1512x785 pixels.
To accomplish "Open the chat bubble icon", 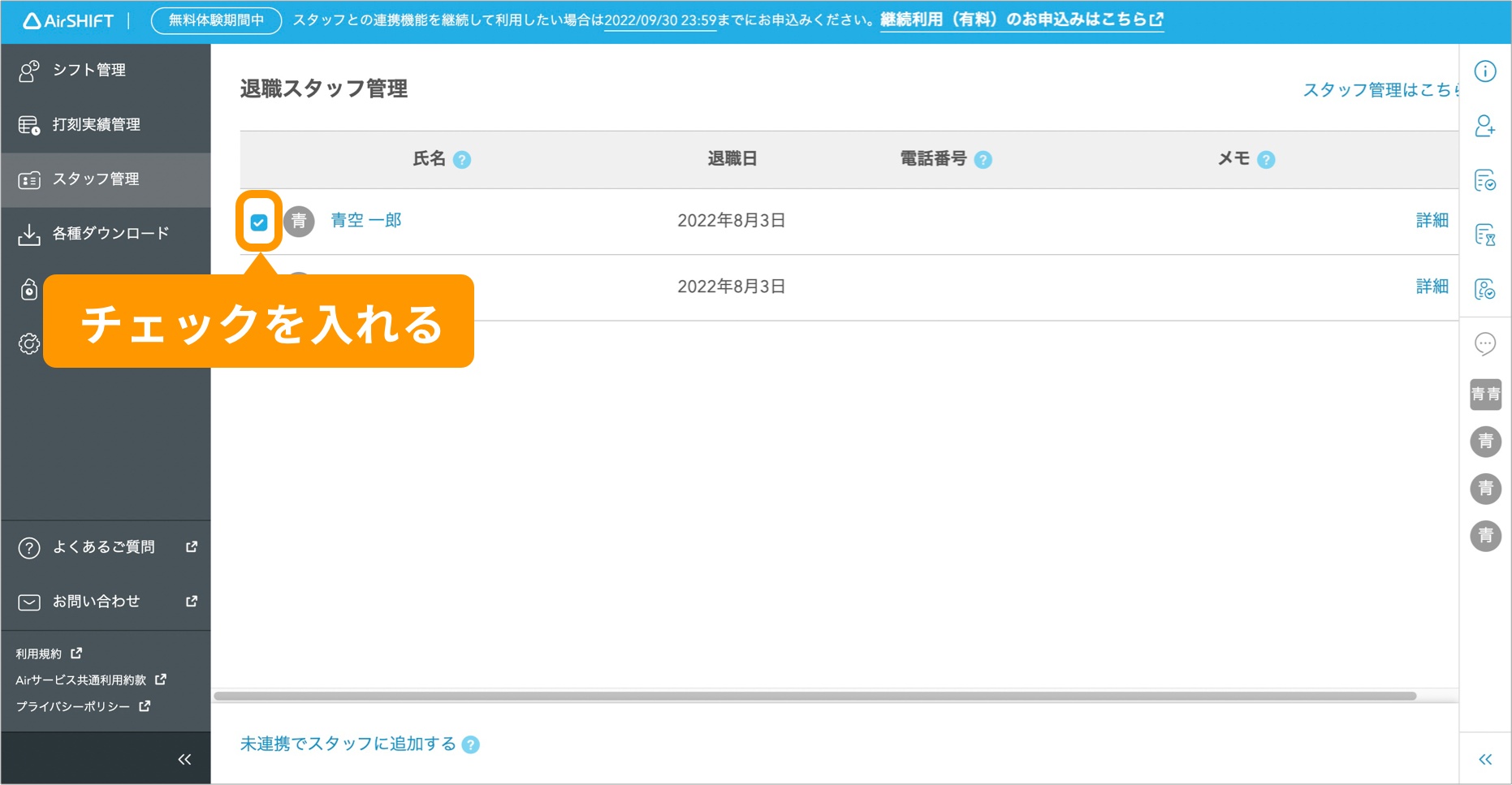I will 1484,343.
